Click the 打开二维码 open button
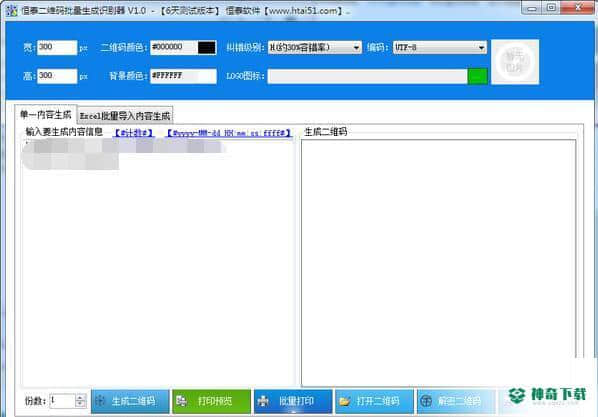The height and width of the screenshot is (417, 598). pyautogui.click(x=375, y=401)
